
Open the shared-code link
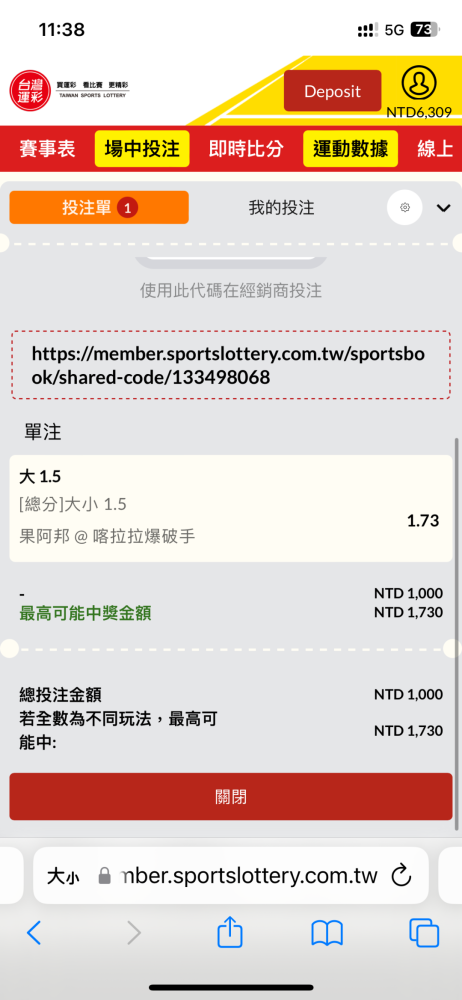click(x=228, y=365)
